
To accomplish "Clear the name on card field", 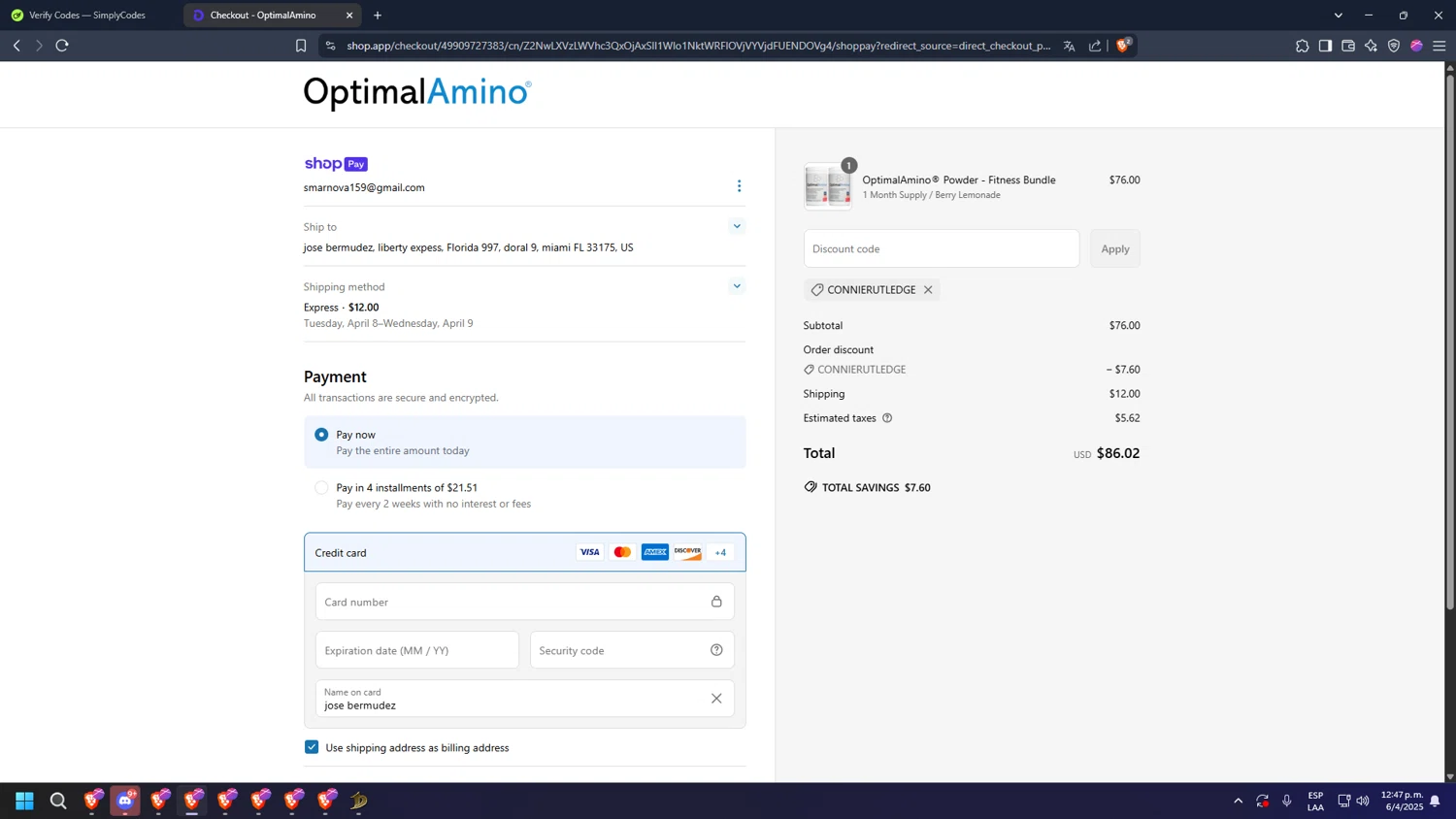I will tap(716, 699).
